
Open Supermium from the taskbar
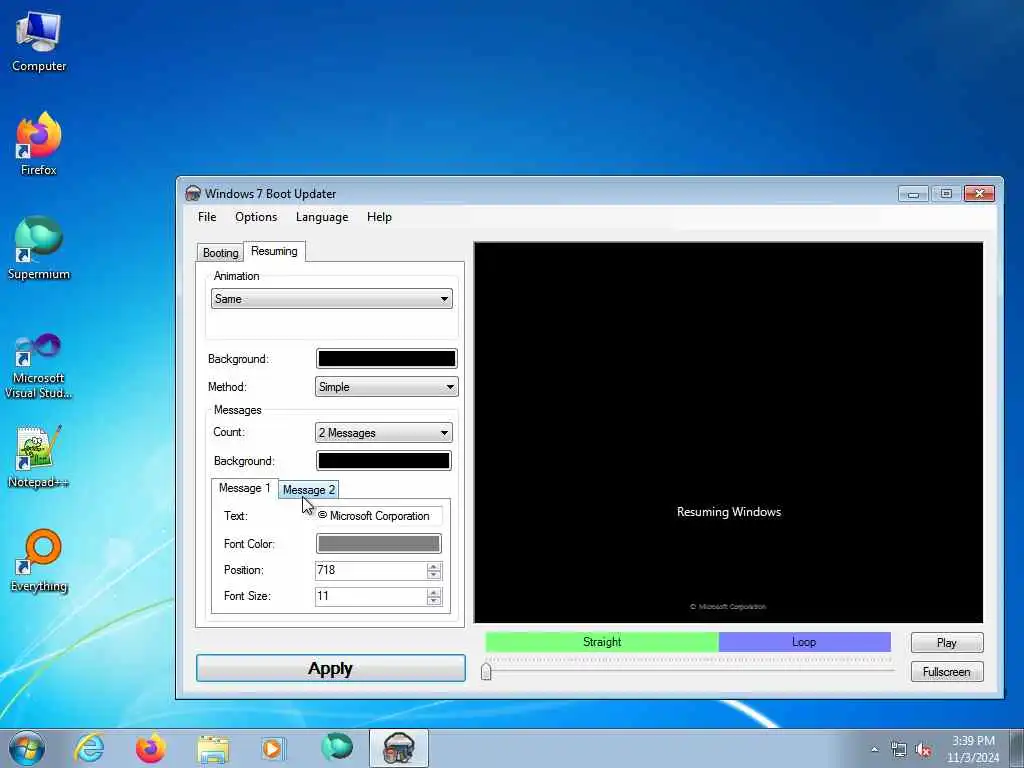[x=336, y=748]
